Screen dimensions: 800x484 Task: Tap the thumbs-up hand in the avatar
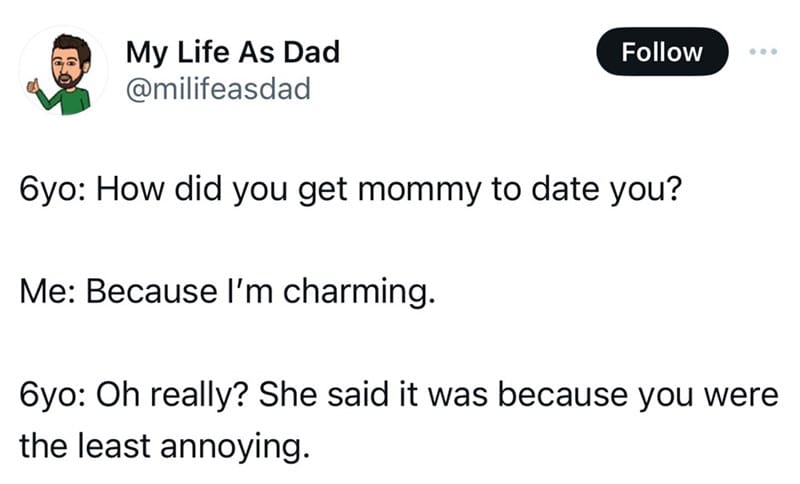point(33,85)
